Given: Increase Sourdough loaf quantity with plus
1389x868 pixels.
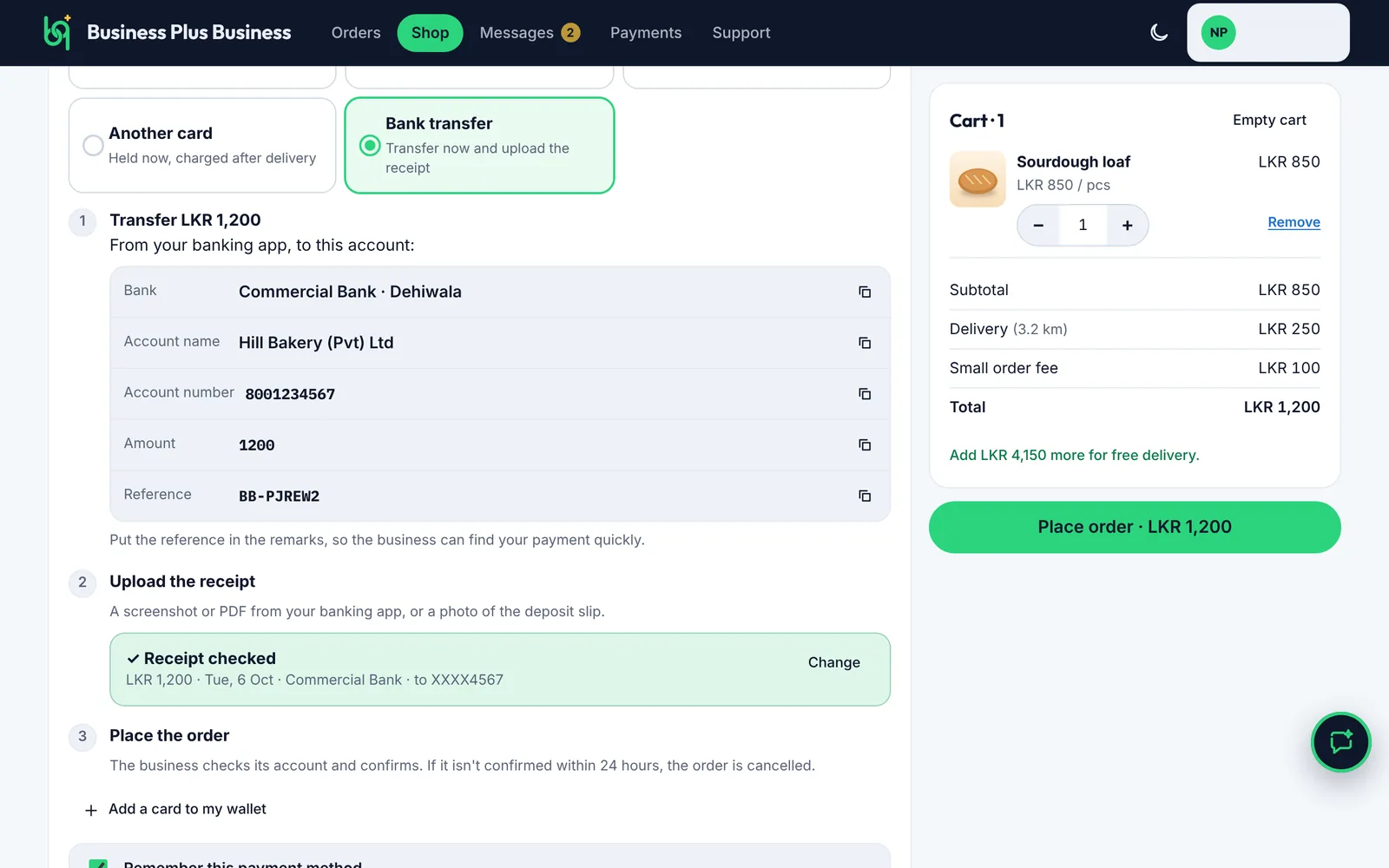Looking at the screenshot, I should click(1127, 226).
